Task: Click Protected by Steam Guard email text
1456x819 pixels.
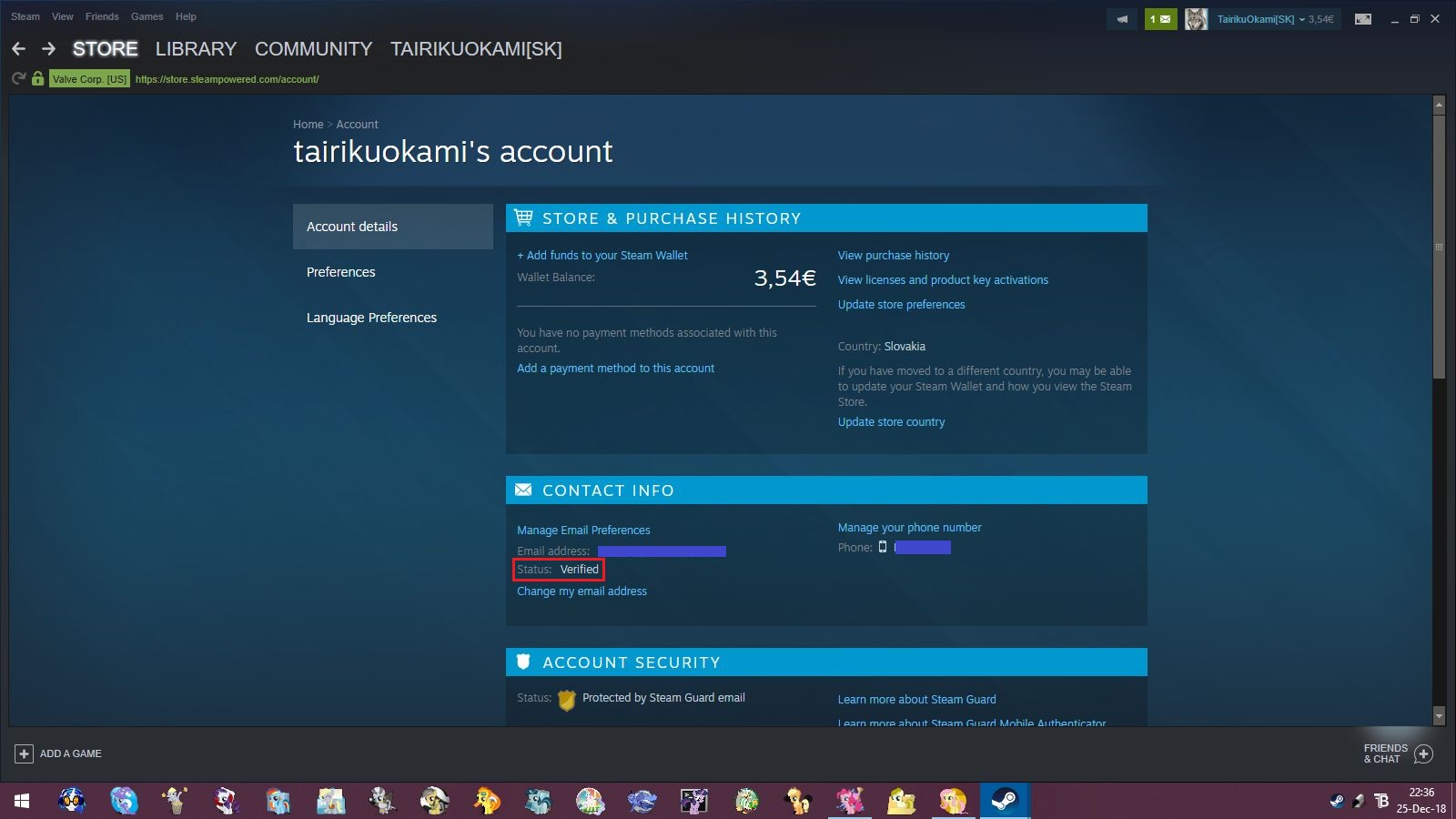Action: pos(663,698)
